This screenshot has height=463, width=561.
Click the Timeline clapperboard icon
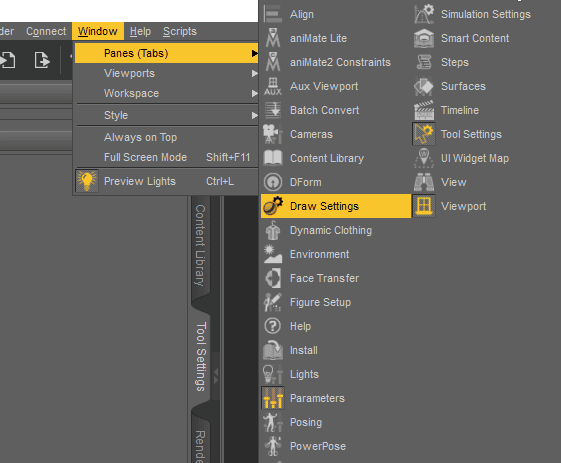424,110
